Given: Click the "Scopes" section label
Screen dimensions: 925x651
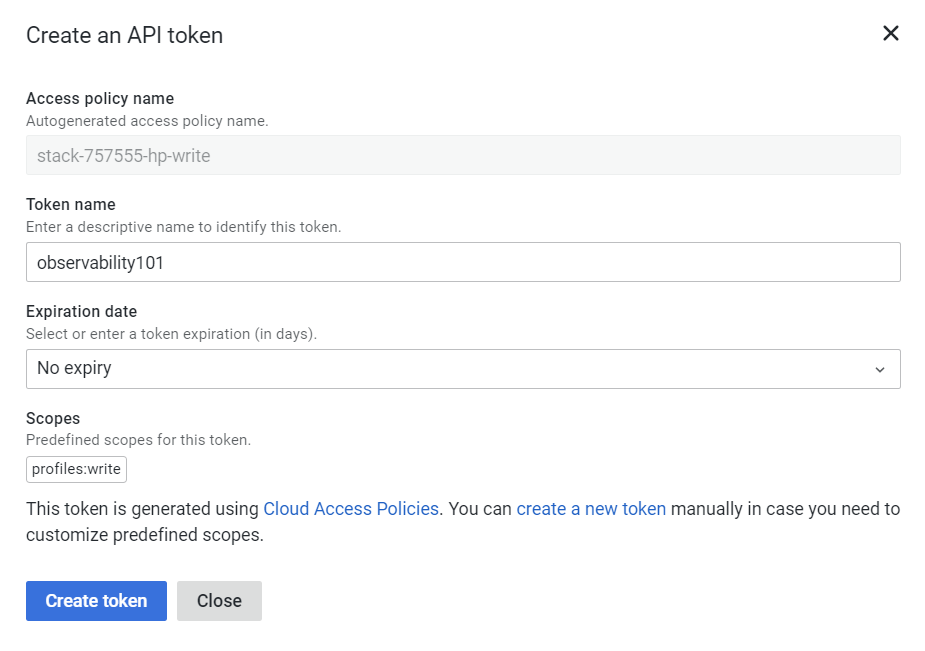Looking at the screenshot, I should (53, 418).
